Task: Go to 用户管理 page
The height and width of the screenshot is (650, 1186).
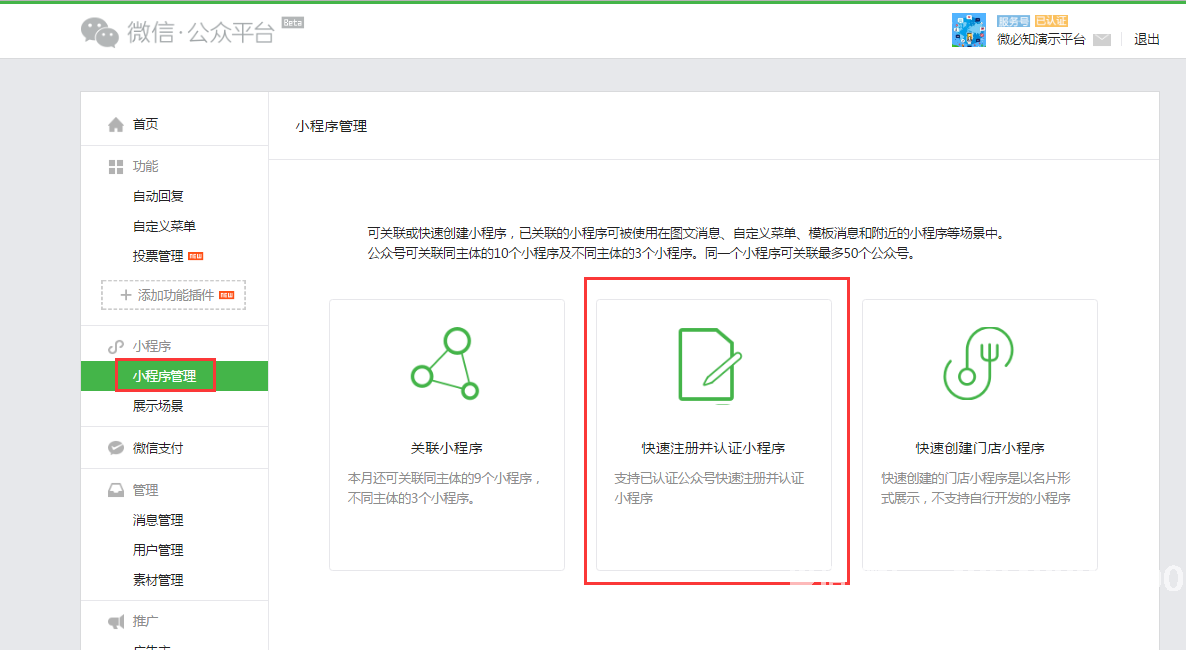Action: click(x=158, y=550)
